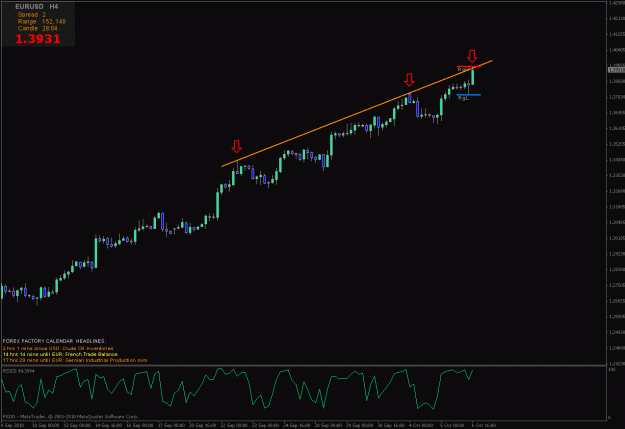
Task: Click the large red 1.3931 price
Action: pos(38,39)
